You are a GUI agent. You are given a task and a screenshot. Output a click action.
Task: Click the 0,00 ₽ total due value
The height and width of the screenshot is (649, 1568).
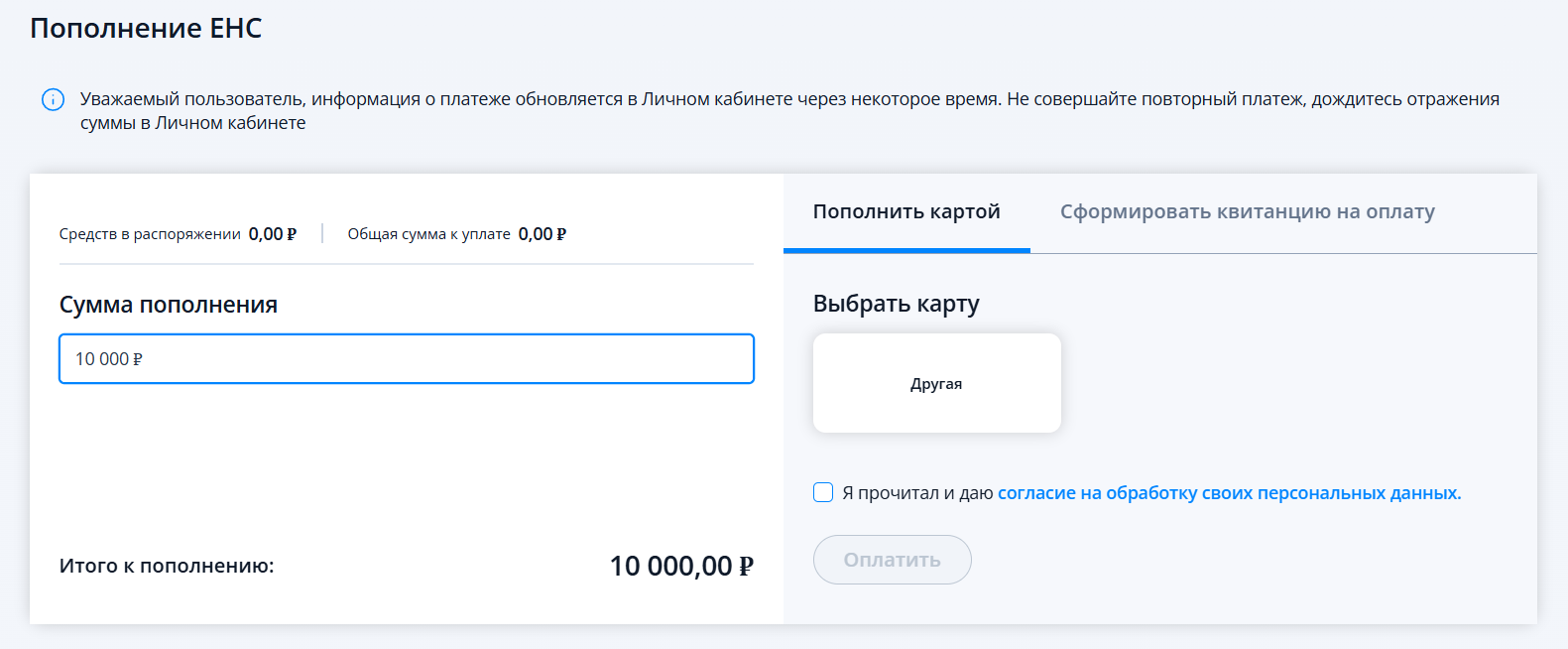pos(542,234)
